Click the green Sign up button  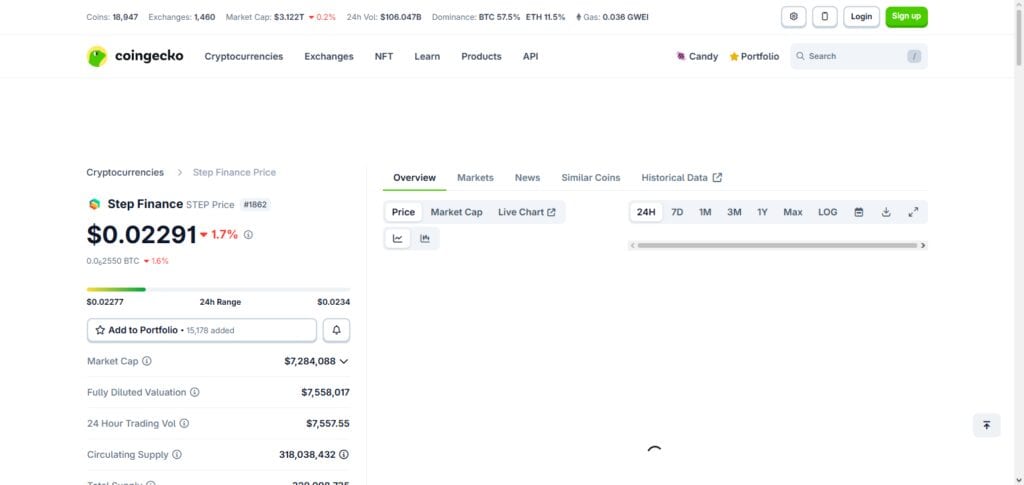point(906,16)
